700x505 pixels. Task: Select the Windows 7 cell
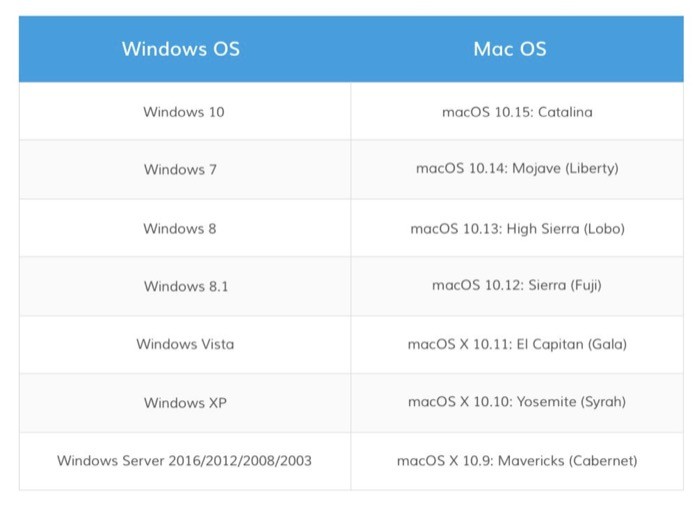tap(180, 169)
